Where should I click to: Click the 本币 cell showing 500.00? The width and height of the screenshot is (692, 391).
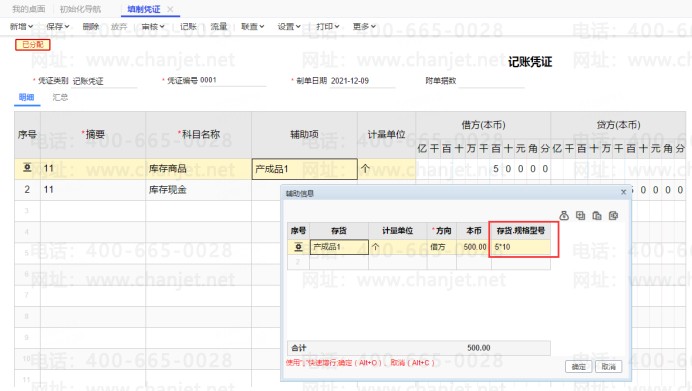click(x=474, y=247)
